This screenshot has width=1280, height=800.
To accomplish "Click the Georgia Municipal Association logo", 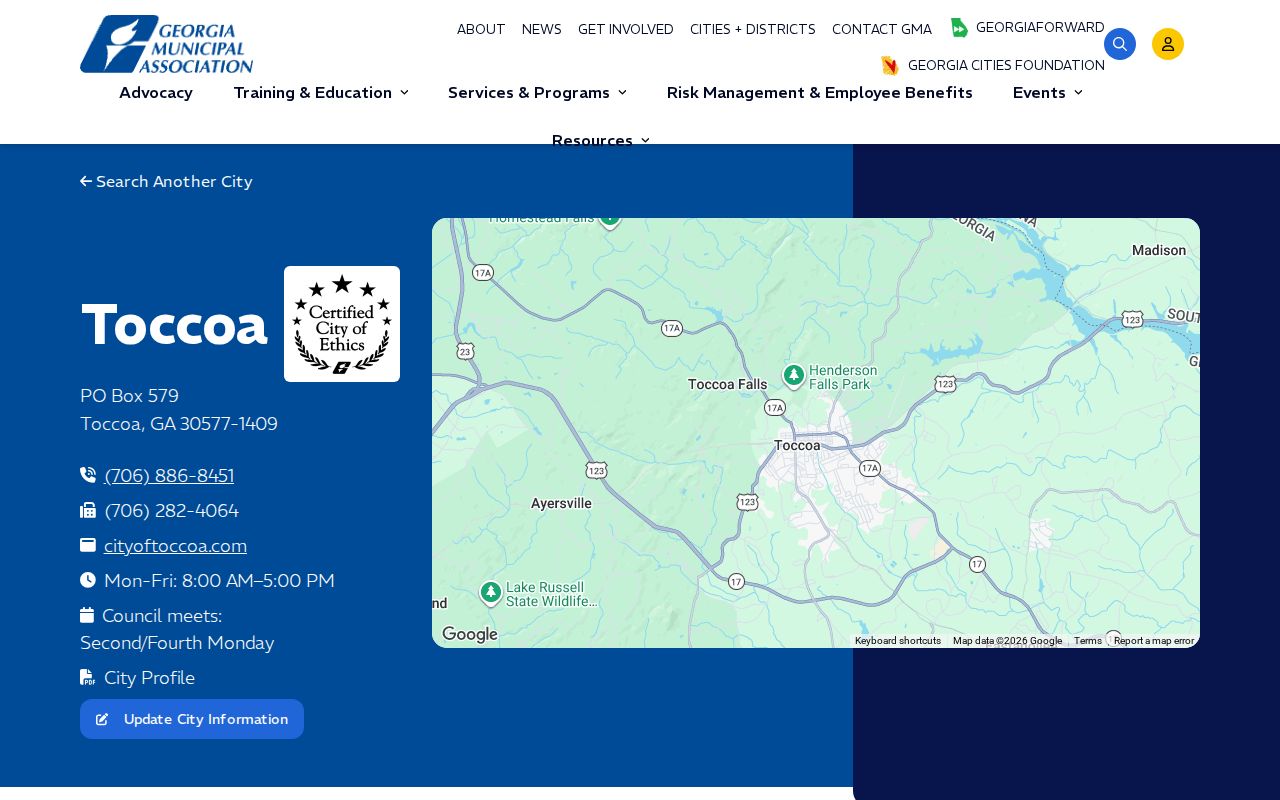I will pos(166,44).
